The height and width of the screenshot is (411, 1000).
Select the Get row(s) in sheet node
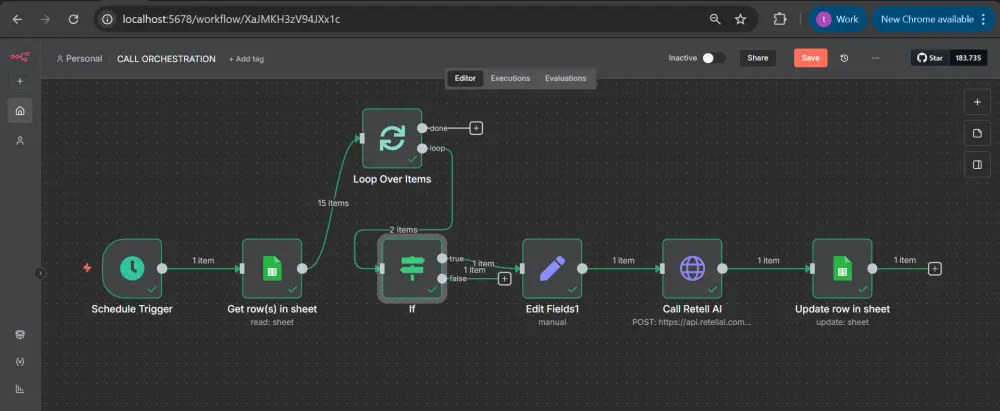pyautogui.click(x=272, y=268)
